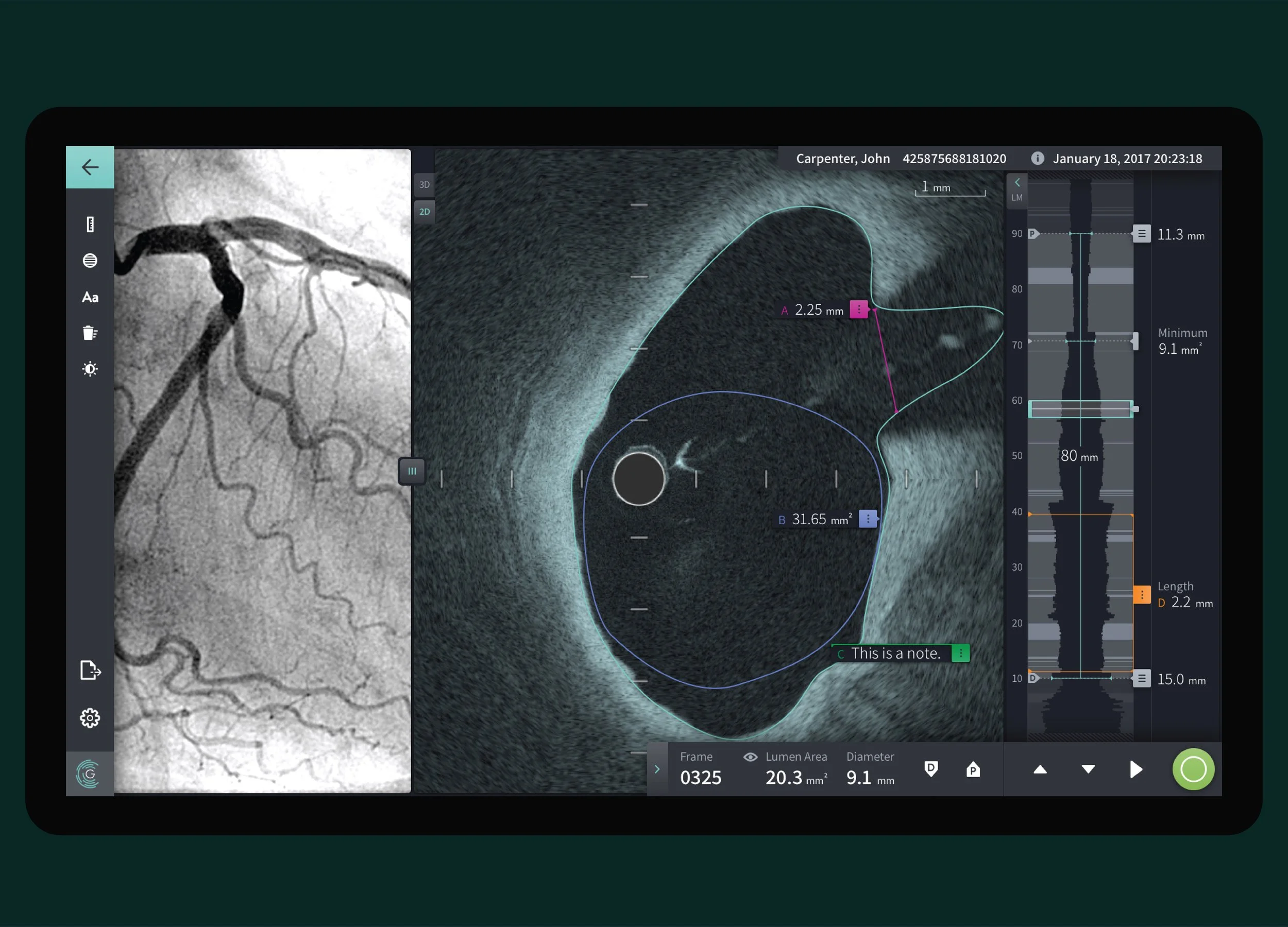Open options for area B 31.65 mm²
1288x927 pixels.
point(868,519)
